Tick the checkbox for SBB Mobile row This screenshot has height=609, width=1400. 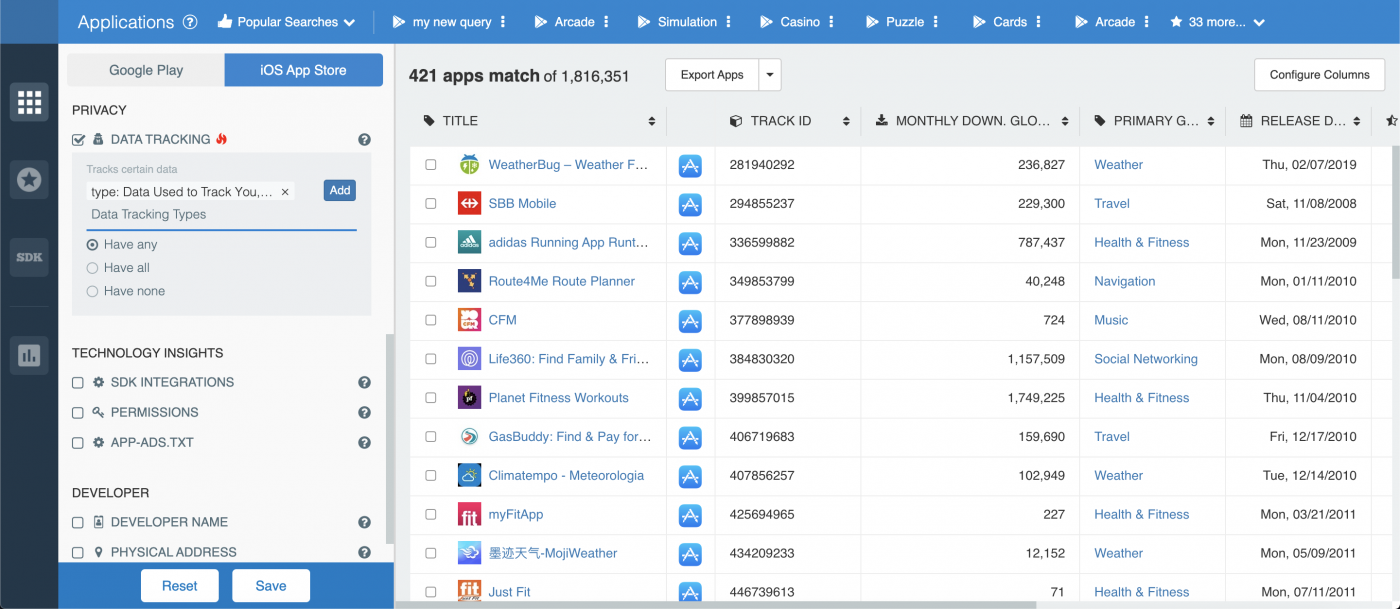pyautogui.click(x=431, y=203)
